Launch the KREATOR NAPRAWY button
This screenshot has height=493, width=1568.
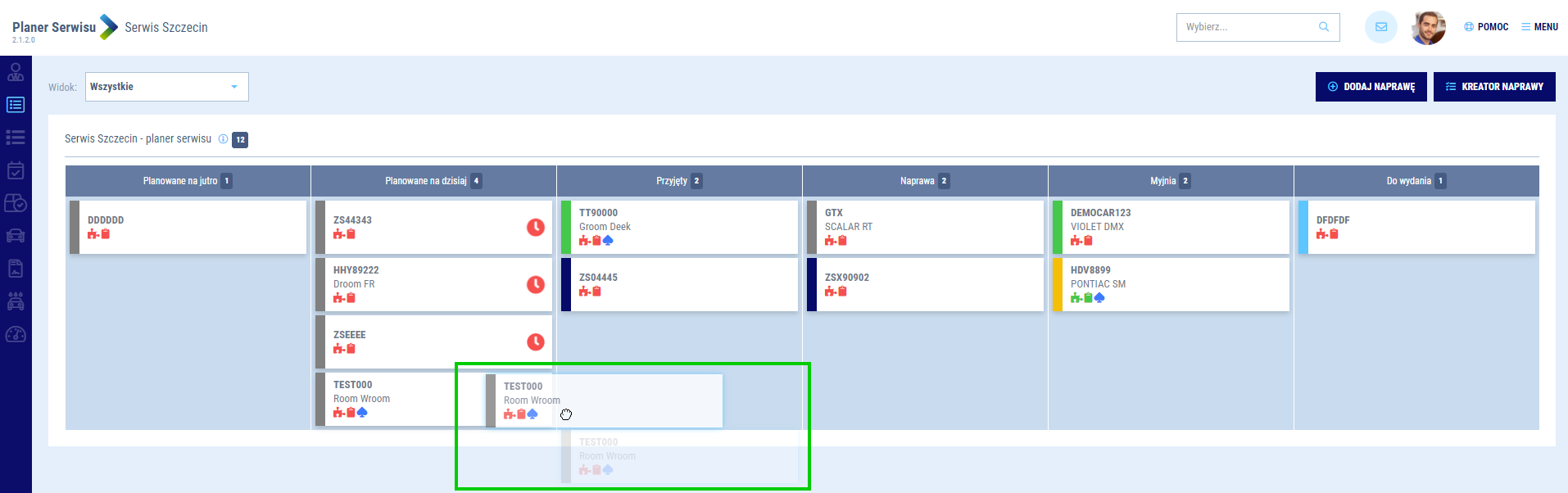(1493, 87)
